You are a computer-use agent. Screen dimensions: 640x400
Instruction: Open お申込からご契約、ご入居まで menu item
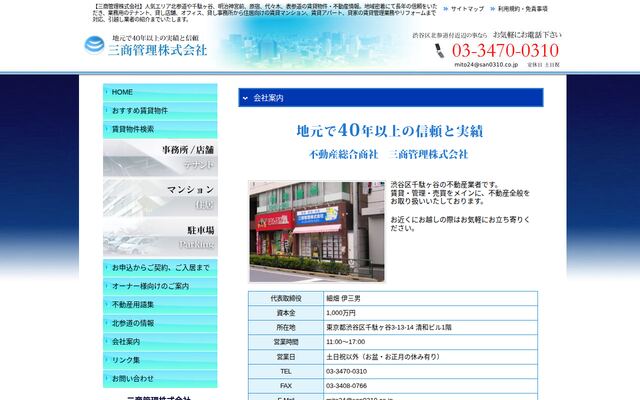[160, 268]
